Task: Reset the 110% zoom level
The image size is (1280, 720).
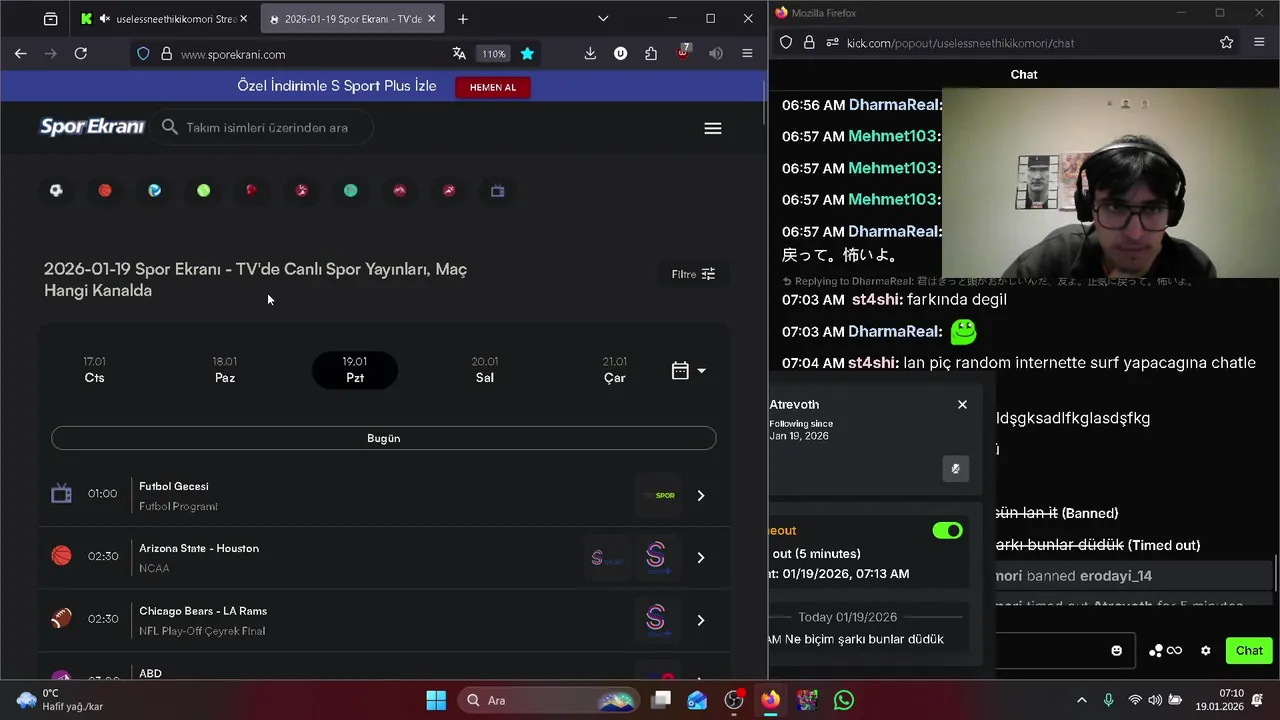Action: point(493,54)
